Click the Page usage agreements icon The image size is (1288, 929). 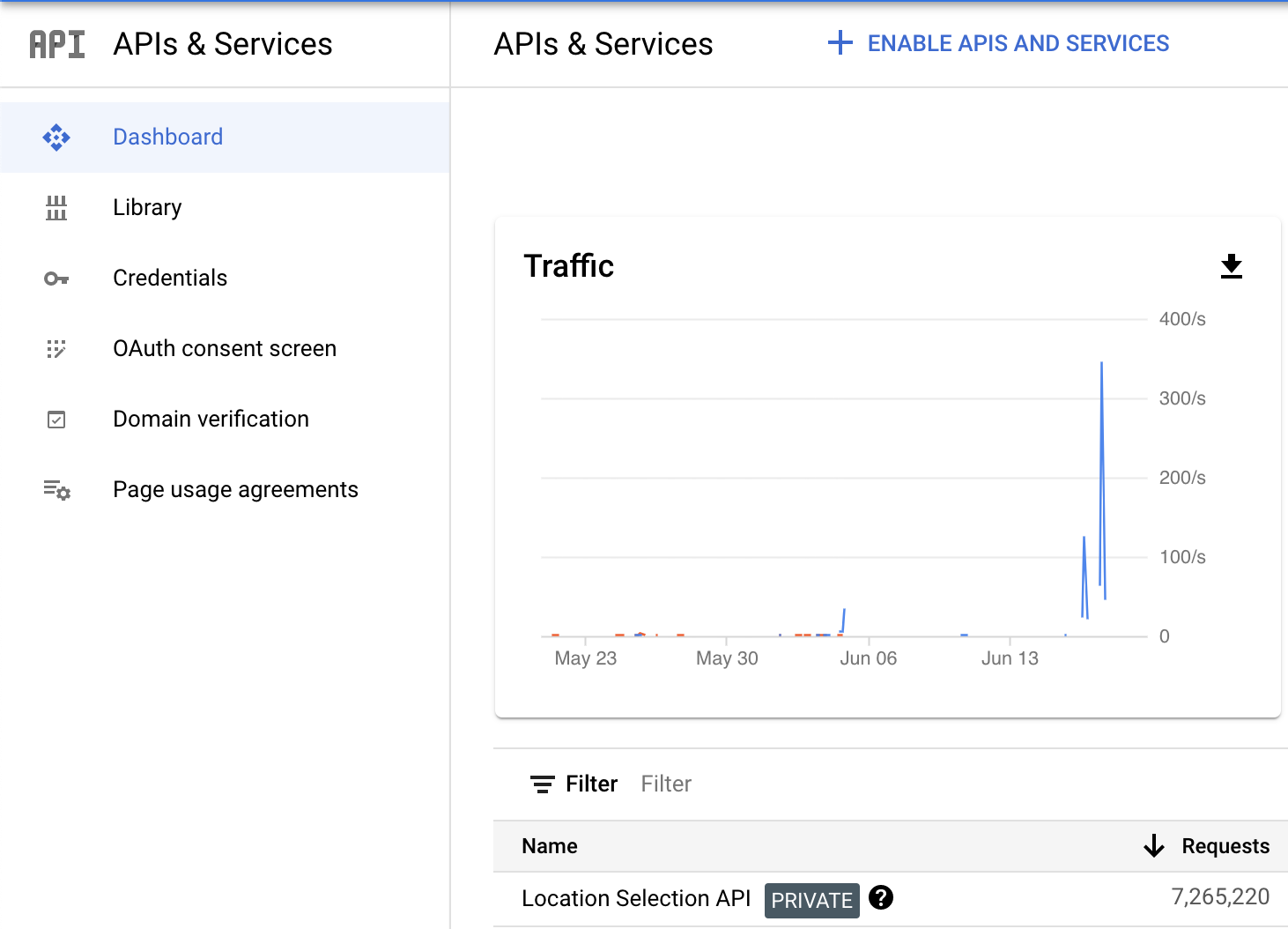point(56,490)
